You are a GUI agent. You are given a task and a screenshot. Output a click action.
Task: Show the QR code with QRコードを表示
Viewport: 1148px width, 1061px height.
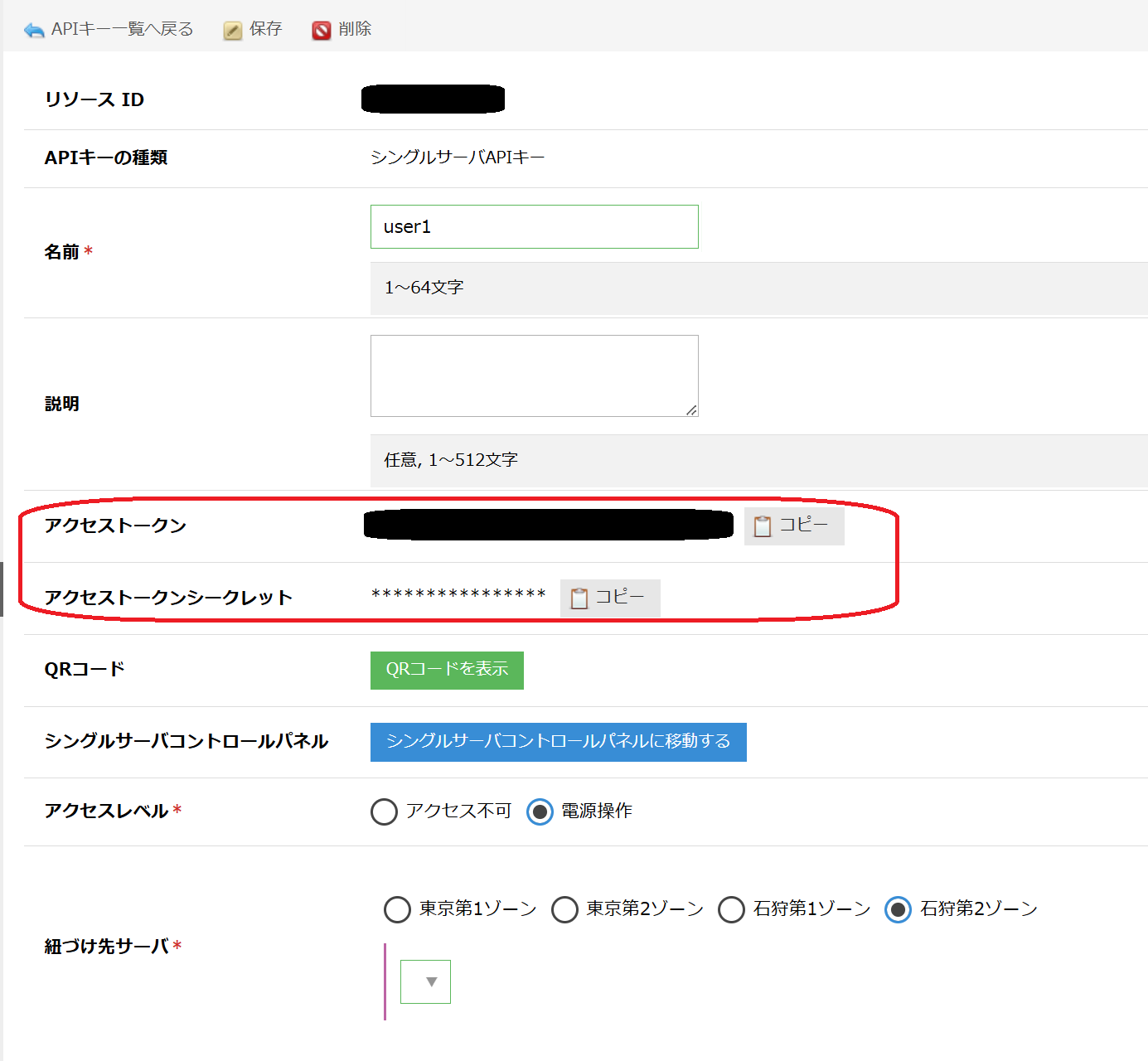tap(447, 670)
